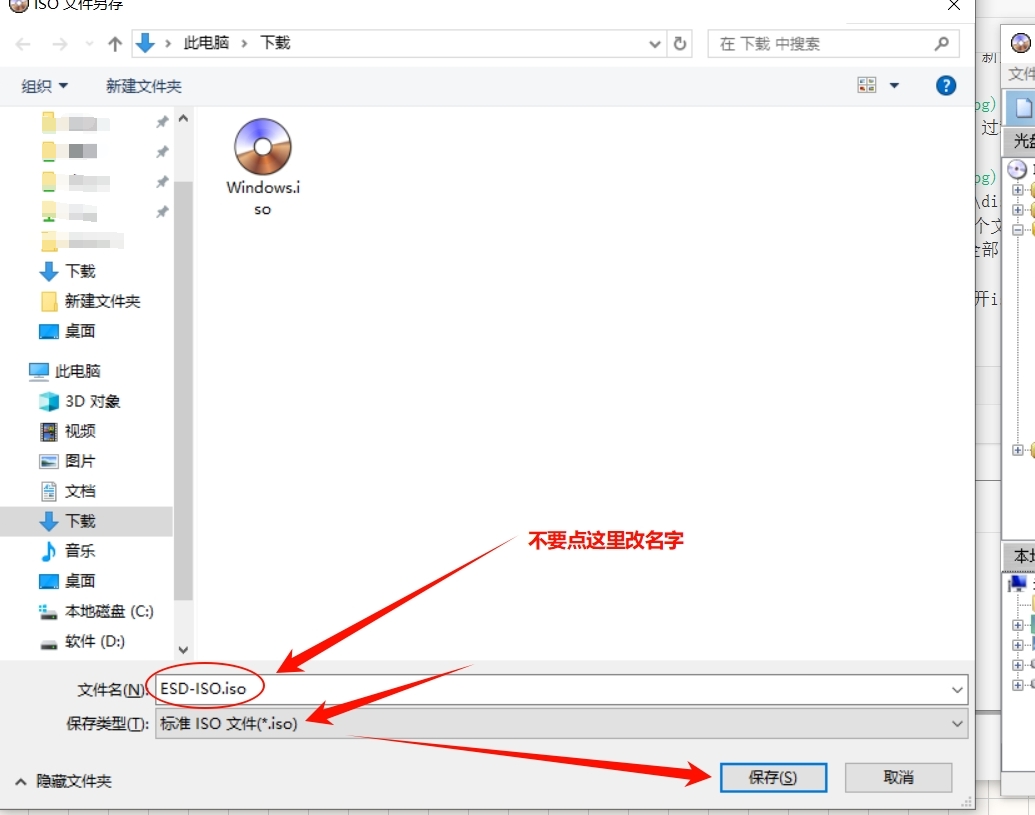This screenshot has height=815, width=1035.
Task: Click 新建文件夹 in the toolbar
Action: point(144,86)
